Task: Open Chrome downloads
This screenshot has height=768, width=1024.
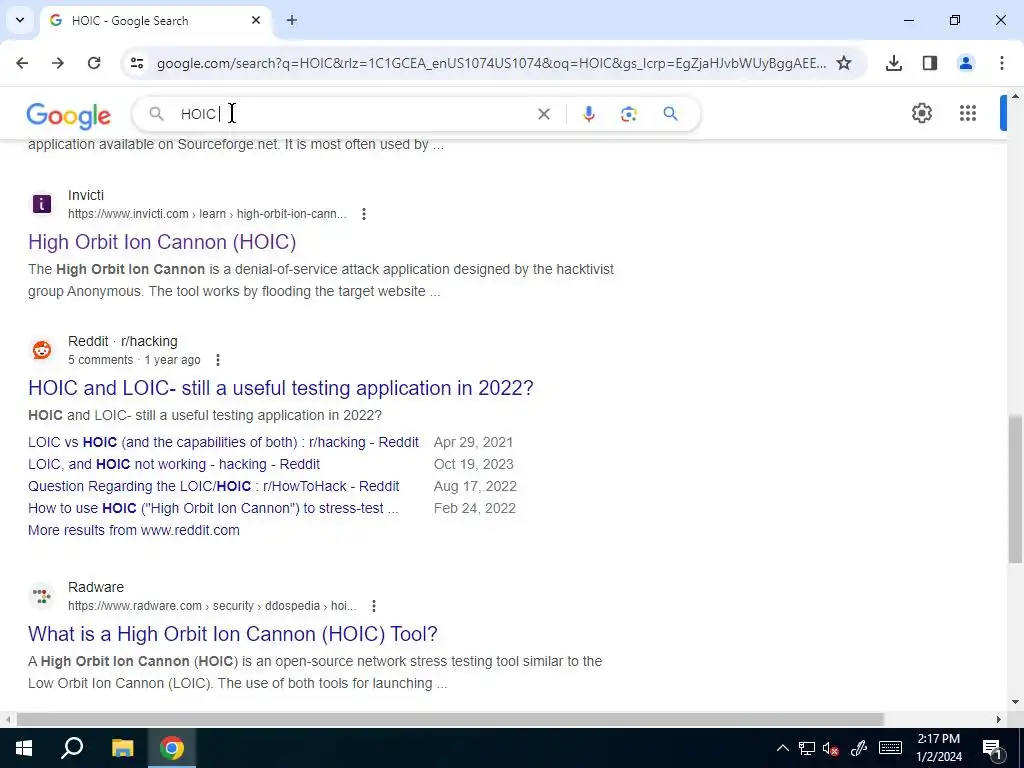Action: coord(894,63)
